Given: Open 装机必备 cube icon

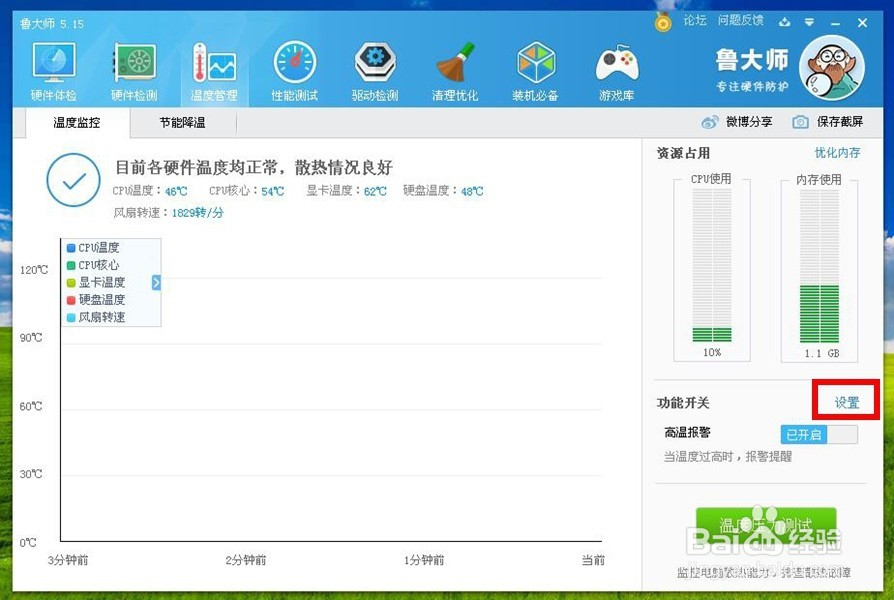Looking at the screenshot, I should pyautogui.click(x=535, y=62).
